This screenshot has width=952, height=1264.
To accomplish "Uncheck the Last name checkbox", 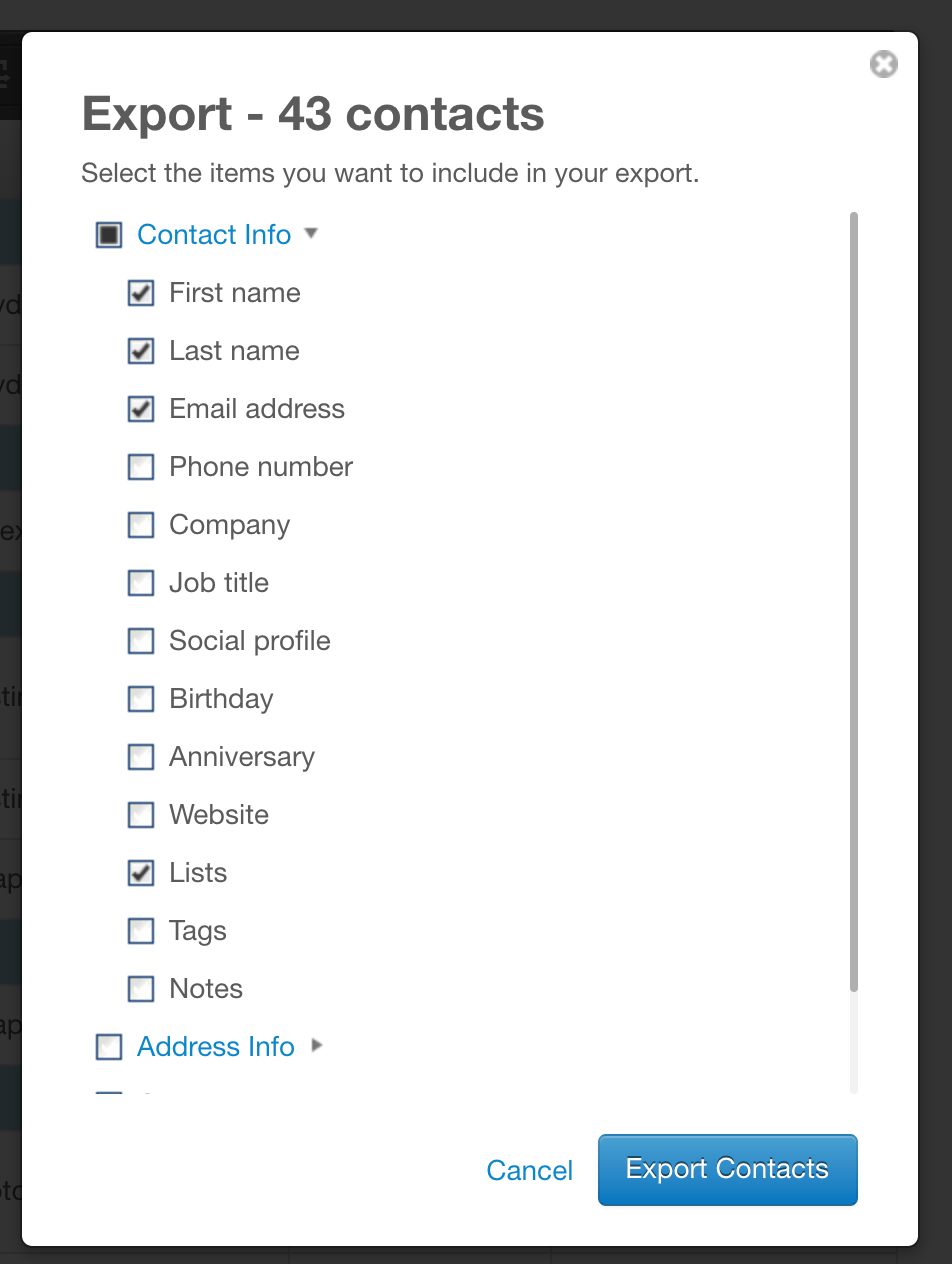I will pyautogui.click(x=141, y=351).
